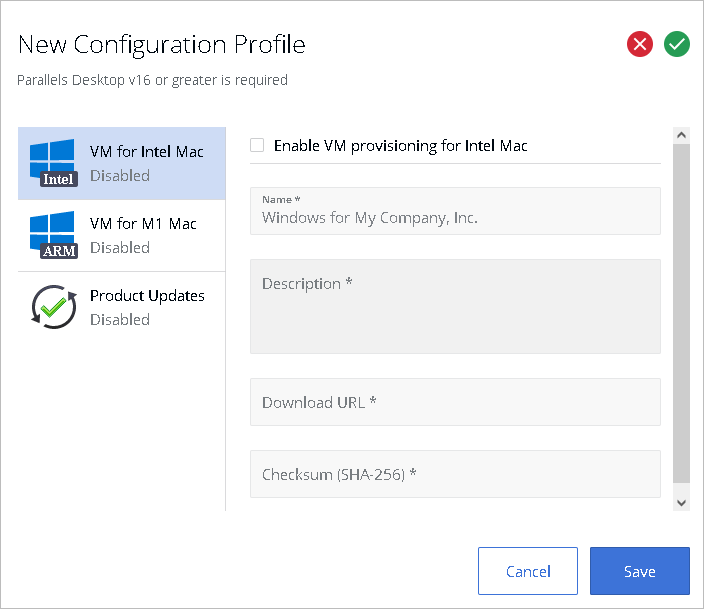Click the Checksum (SHA-256) field
704x609 pixels.
[x=455, y=474]
